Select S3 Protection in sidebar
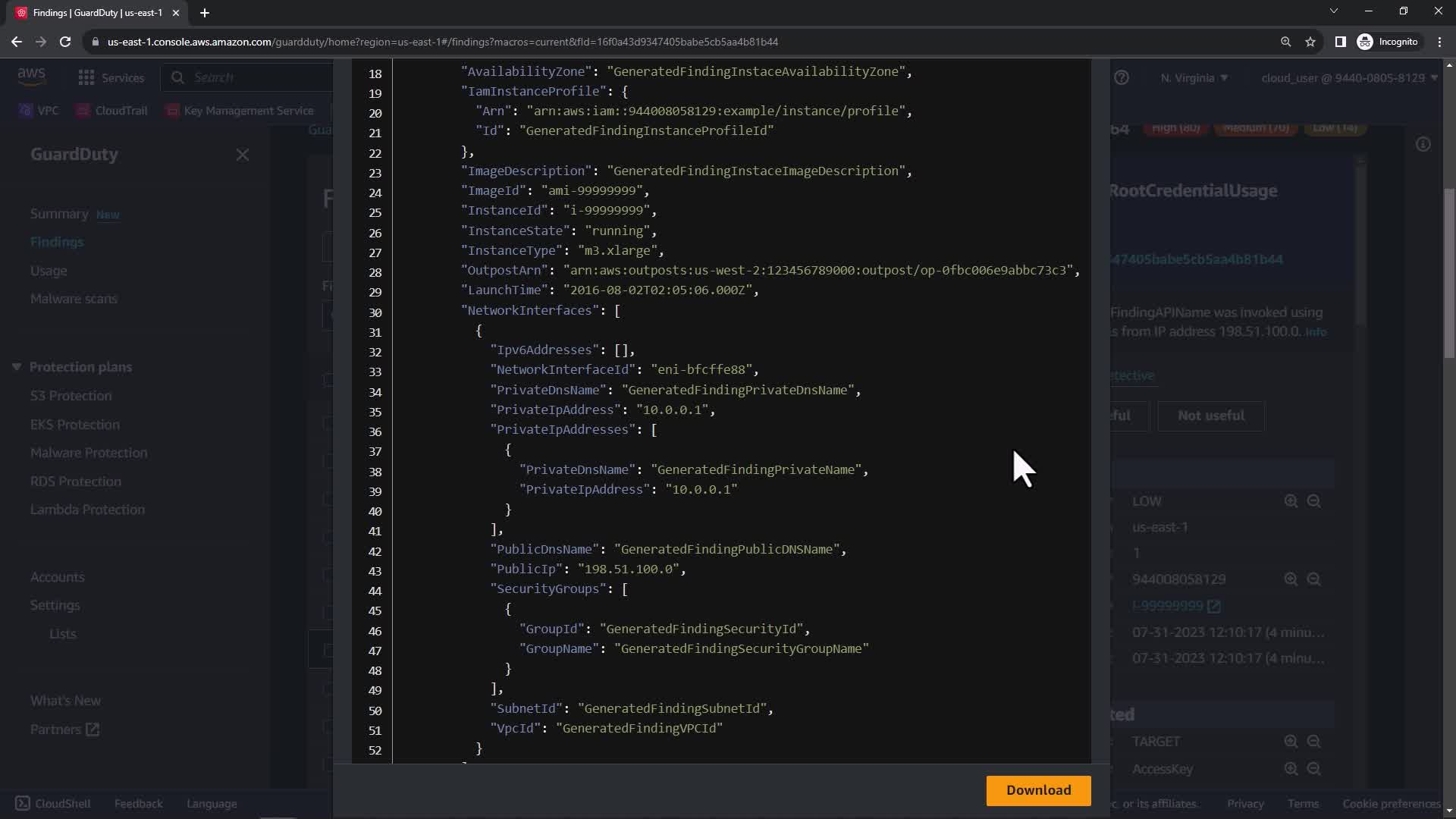 (x=71, y=396)
